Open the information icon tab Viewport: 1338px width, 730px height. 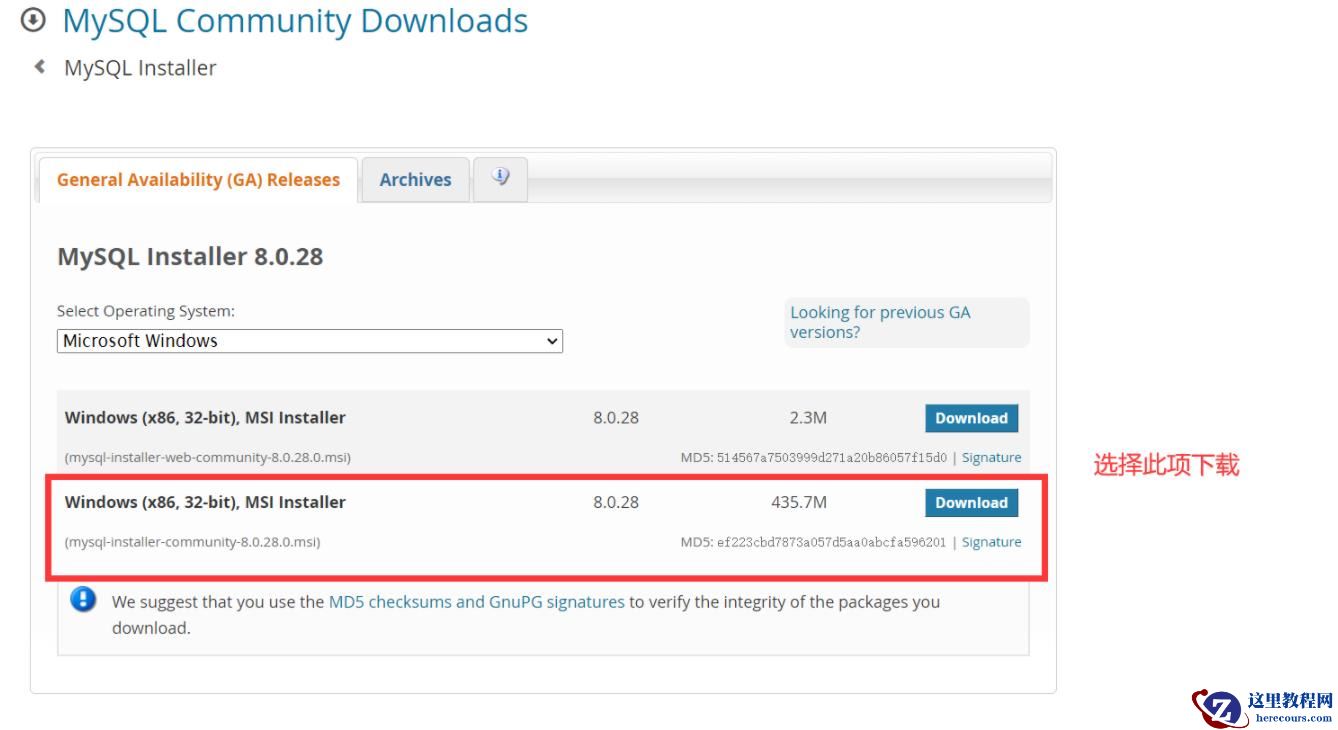501,178
